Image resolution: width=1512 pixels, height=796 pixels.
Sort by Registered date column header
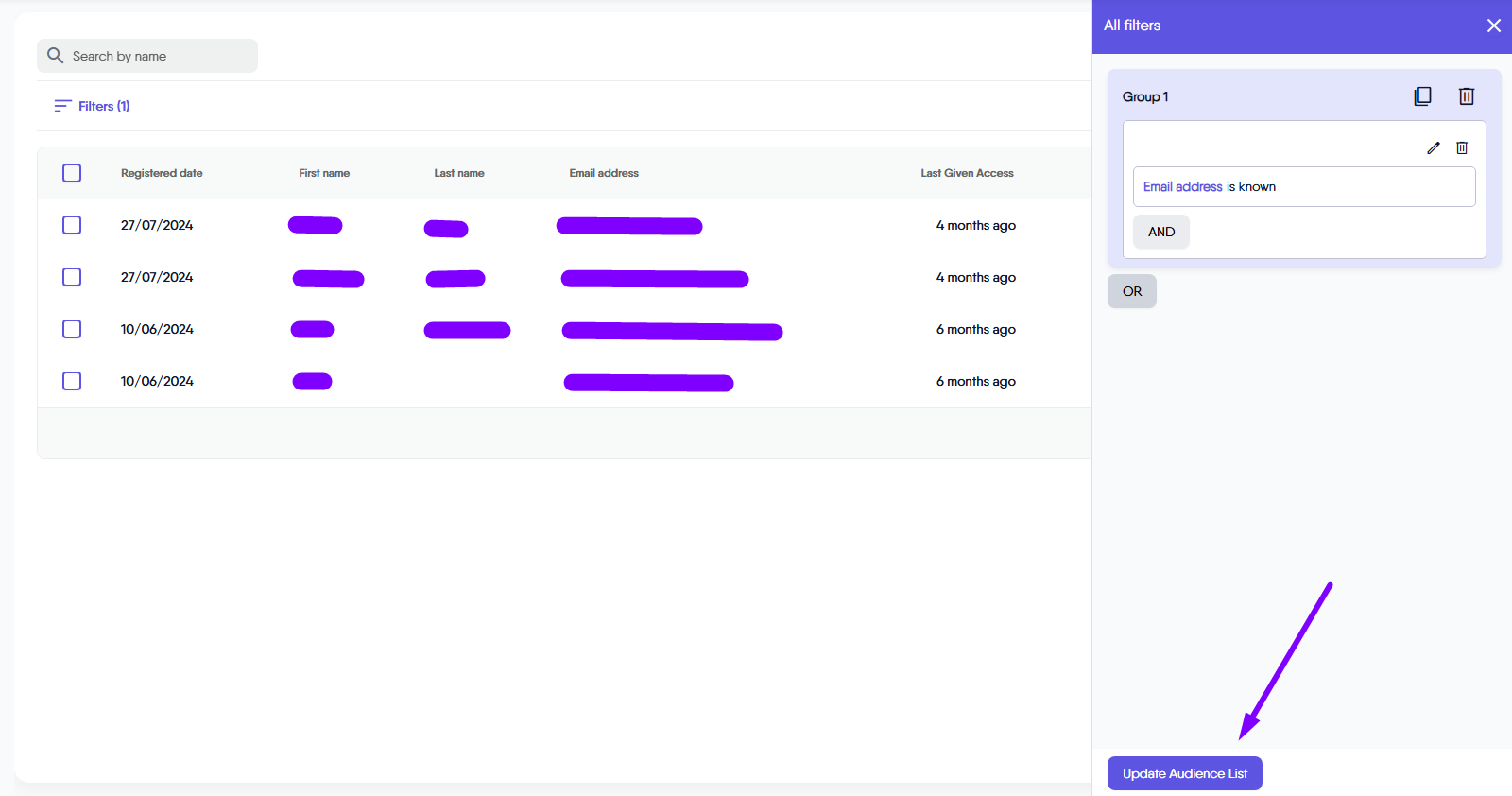click(162, 173)
